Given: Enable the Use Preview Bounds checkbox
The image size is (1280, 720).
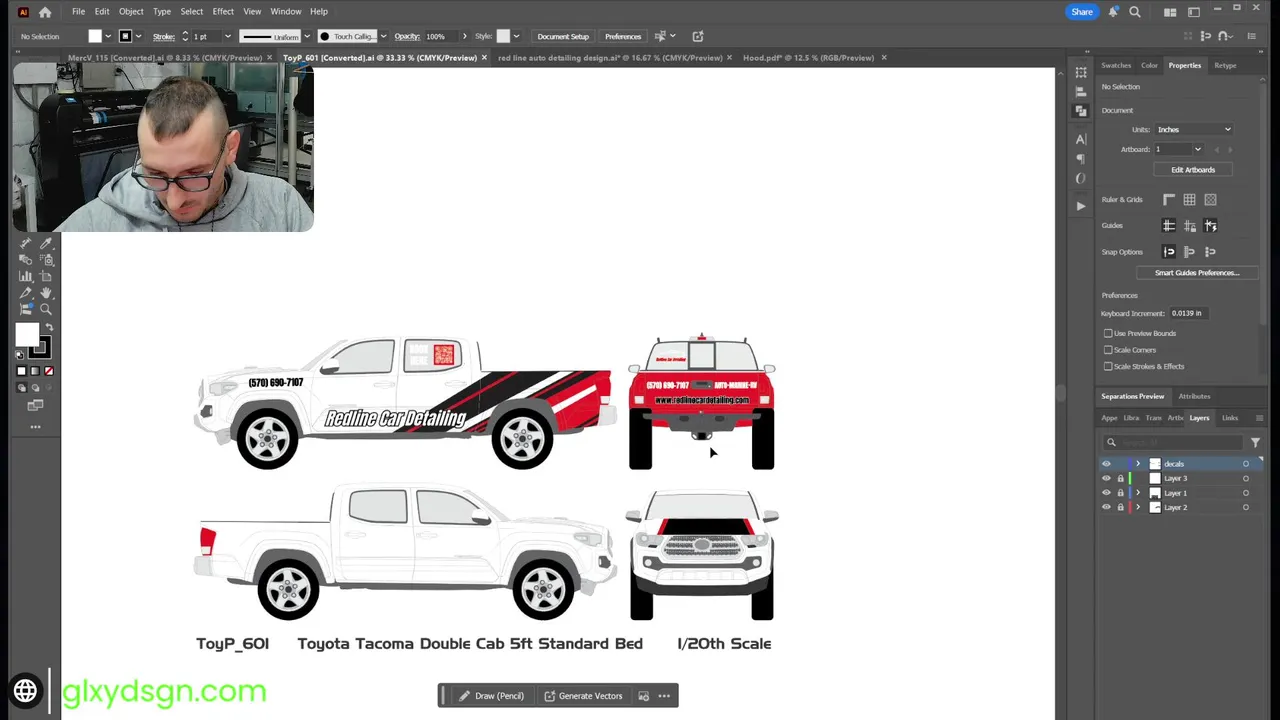Looking at the screenshot, I should pyautogui.click(x=1108, y=333).
